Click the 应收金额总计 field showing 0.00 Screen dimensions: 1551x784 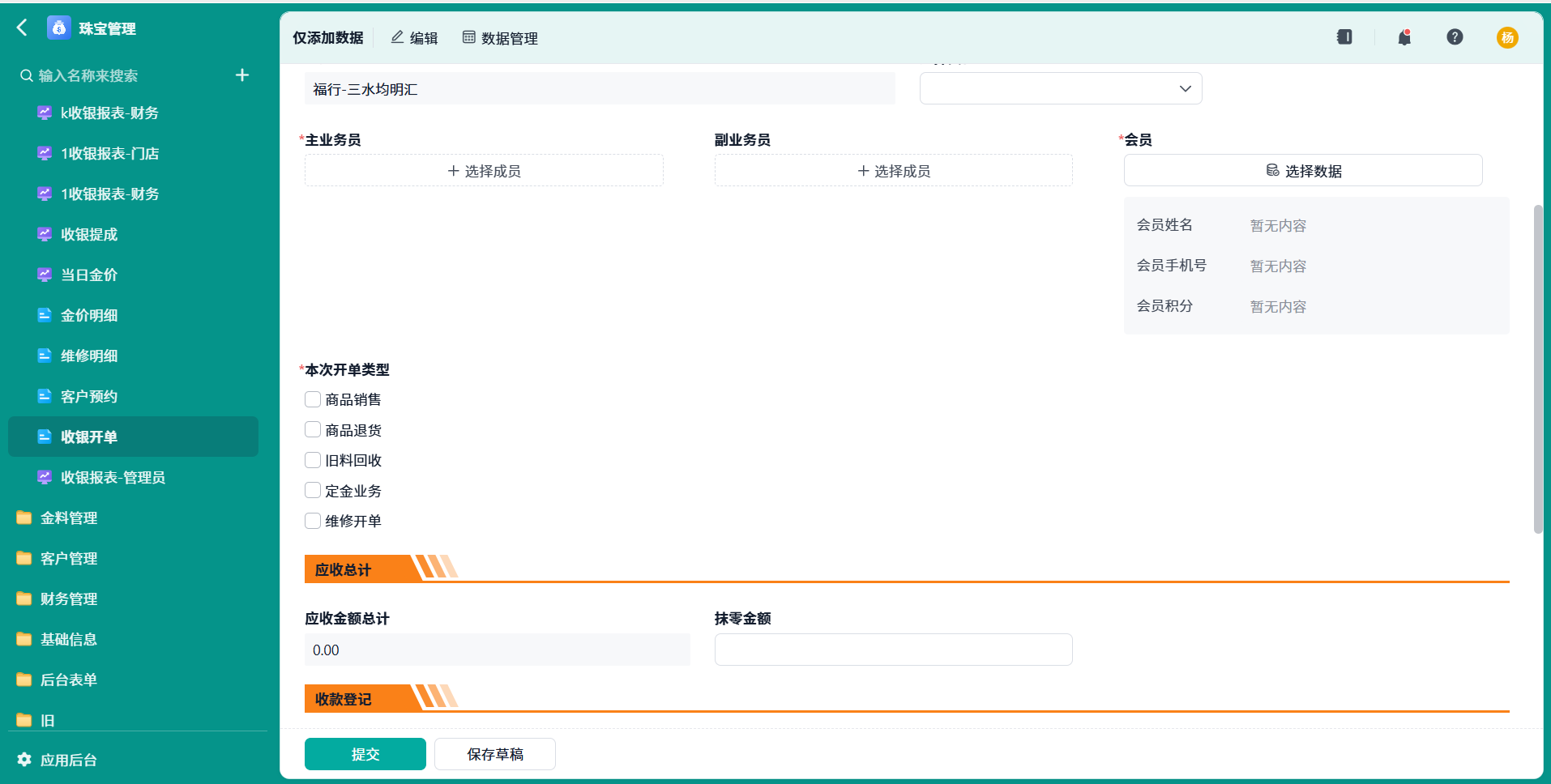(498, 650)
